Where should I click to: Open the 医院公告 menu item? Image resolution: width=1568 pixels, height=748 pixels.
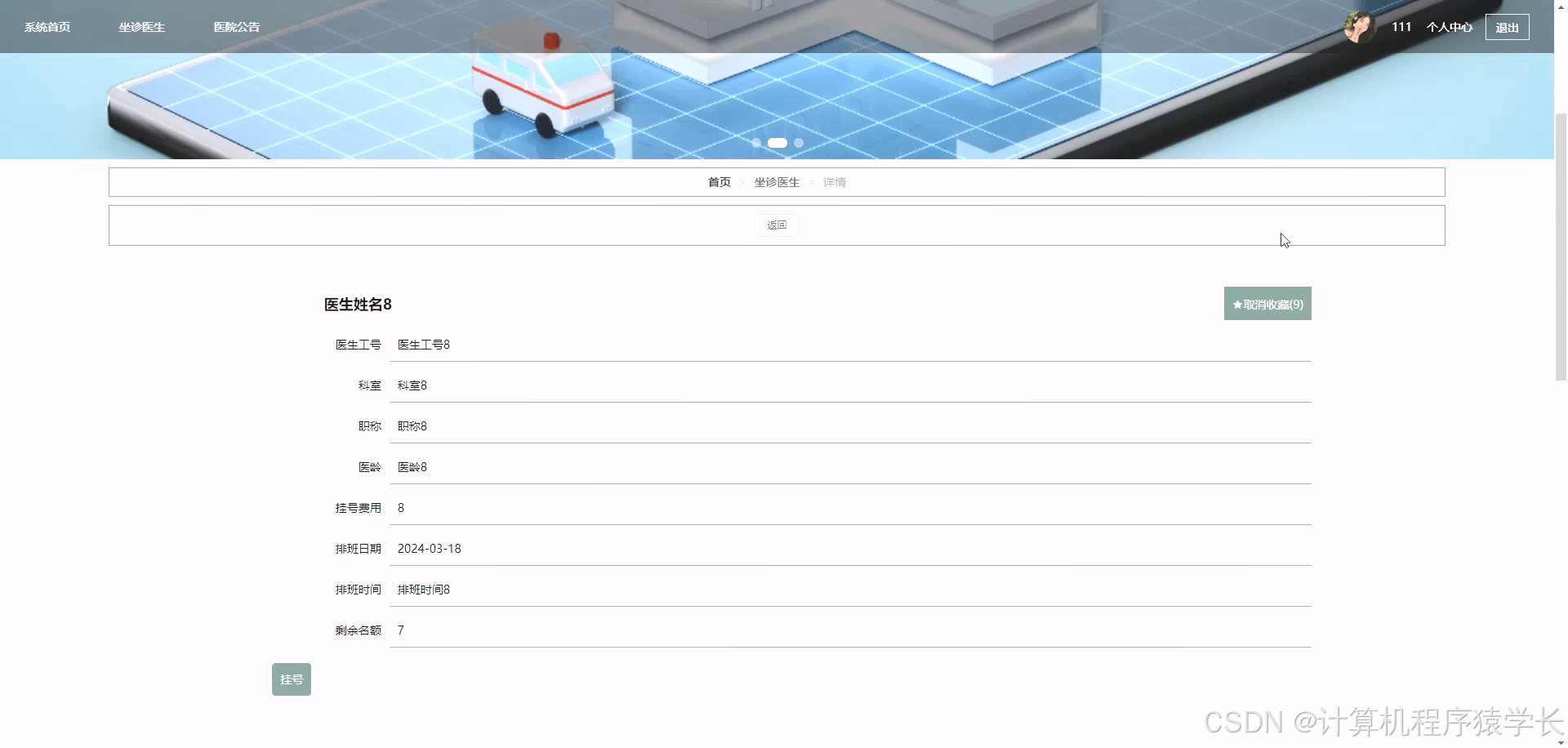click(237, 27)
